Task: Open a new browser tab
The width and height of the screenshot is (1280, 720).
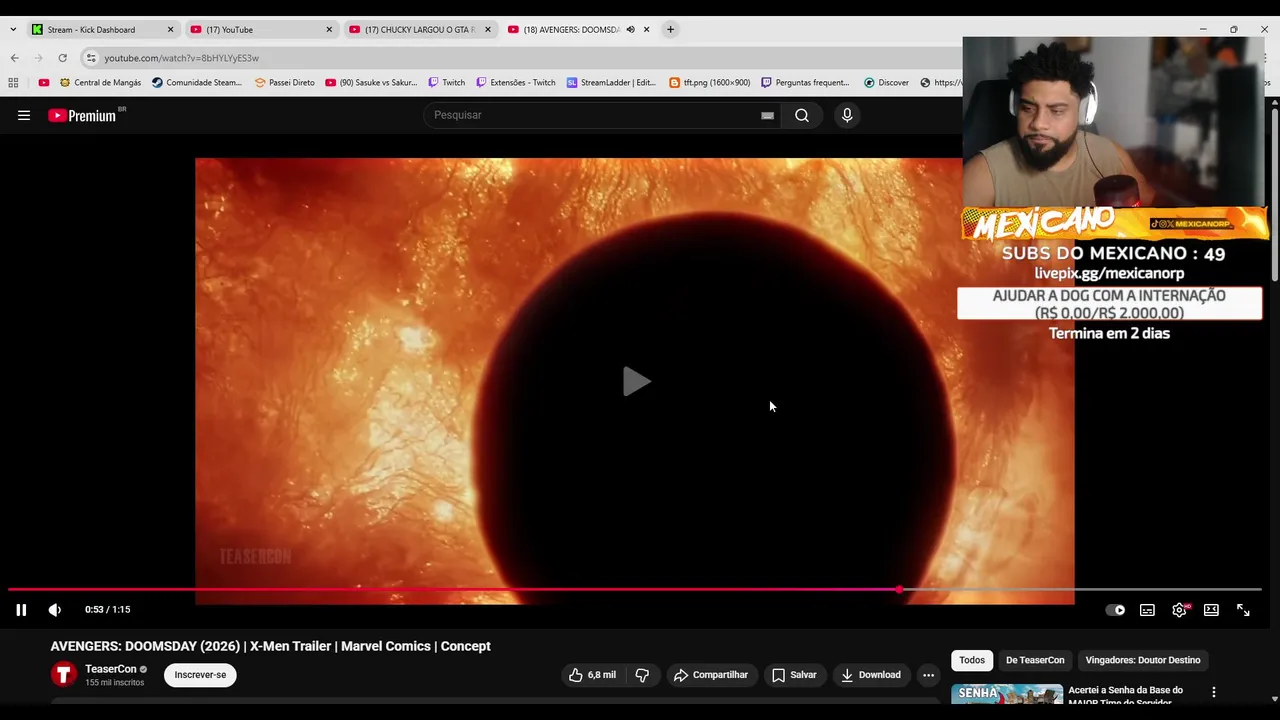Action: click(x=670, y=30)
